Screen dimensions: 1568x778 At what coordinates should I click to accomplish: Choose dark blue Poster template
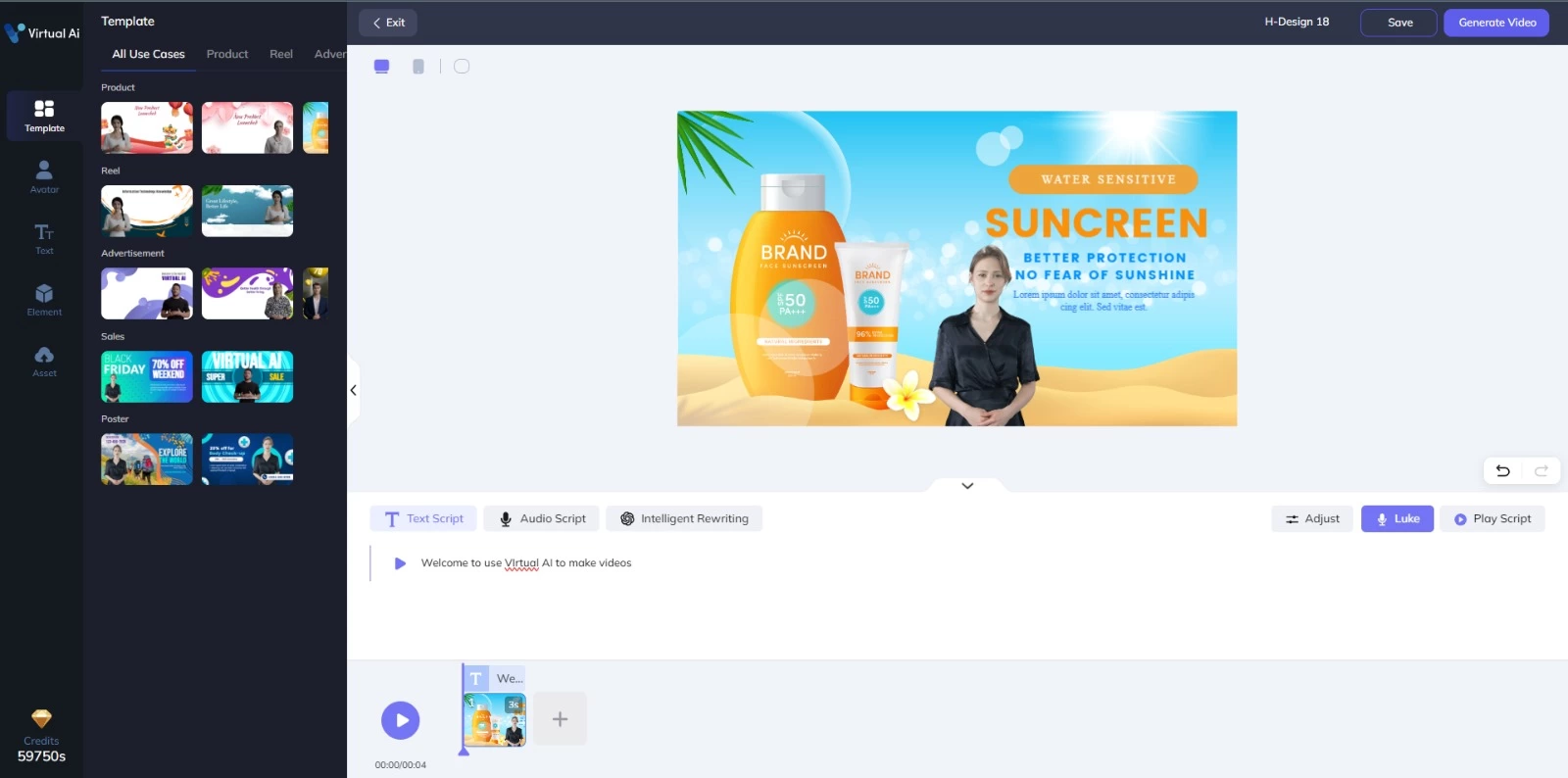[247, 460]
